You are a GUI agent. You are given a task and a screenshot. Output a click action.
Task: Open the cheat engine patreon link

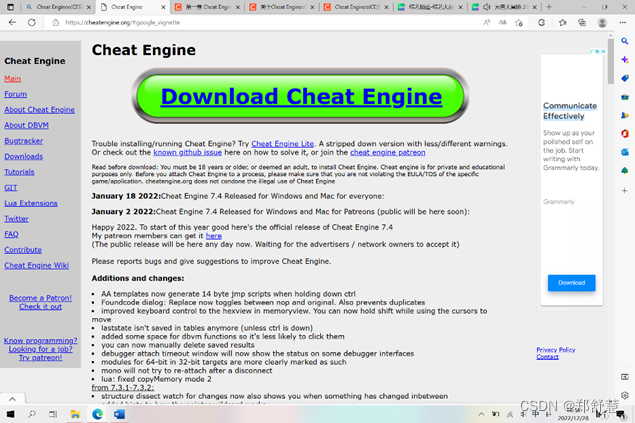click(x=388, y=152)
